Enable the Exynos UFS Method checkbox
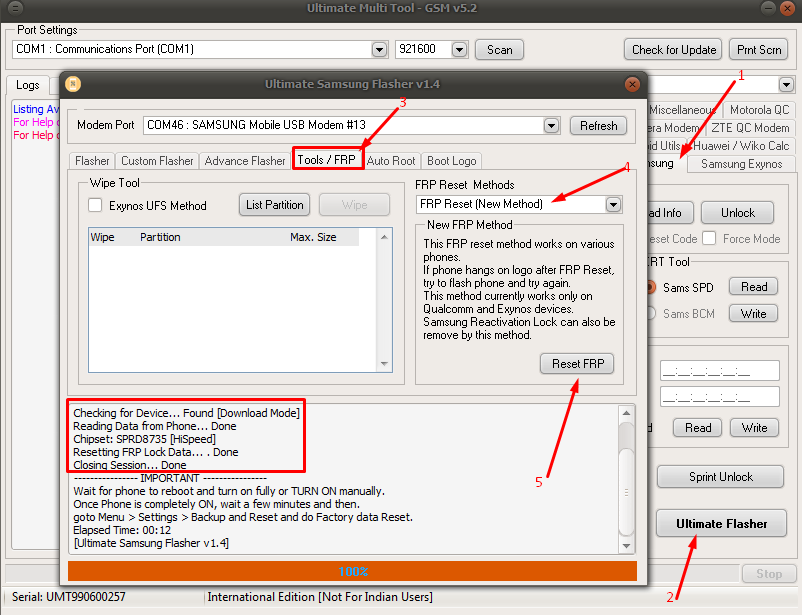 pyautogui.click(x=95, y=205)
